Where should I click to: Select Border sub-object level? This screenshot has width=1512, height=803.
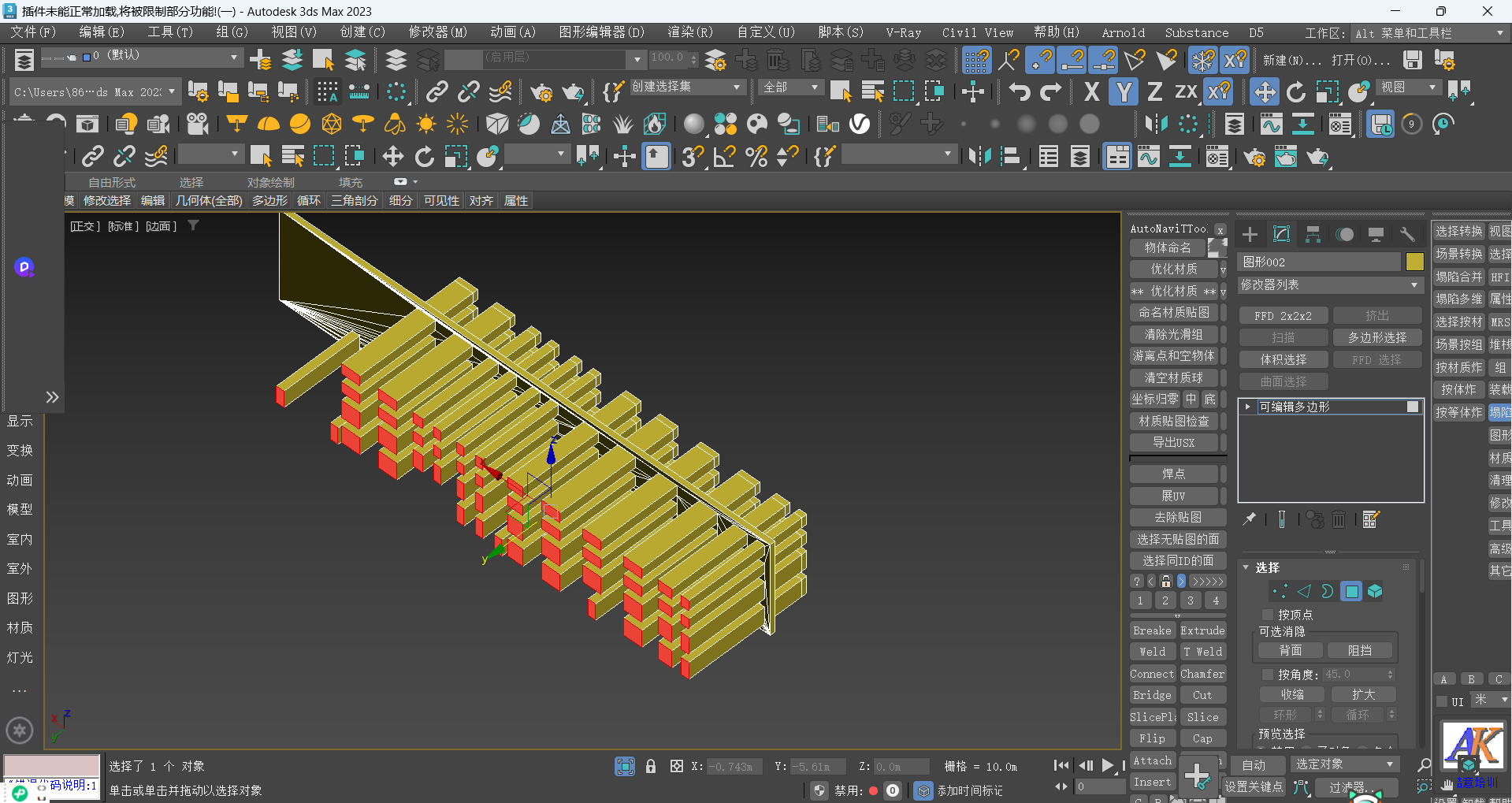(x=1328, y=591)
